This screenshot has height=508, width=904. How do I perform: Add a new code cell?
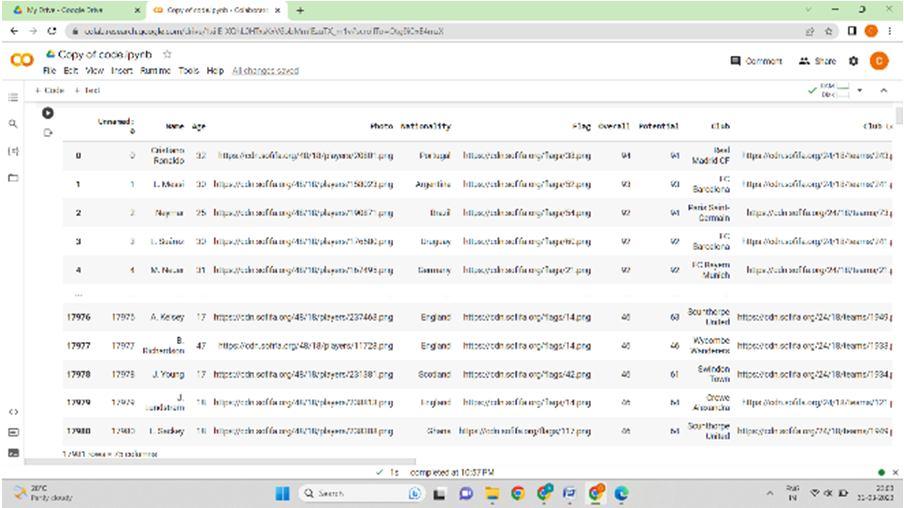50,91
